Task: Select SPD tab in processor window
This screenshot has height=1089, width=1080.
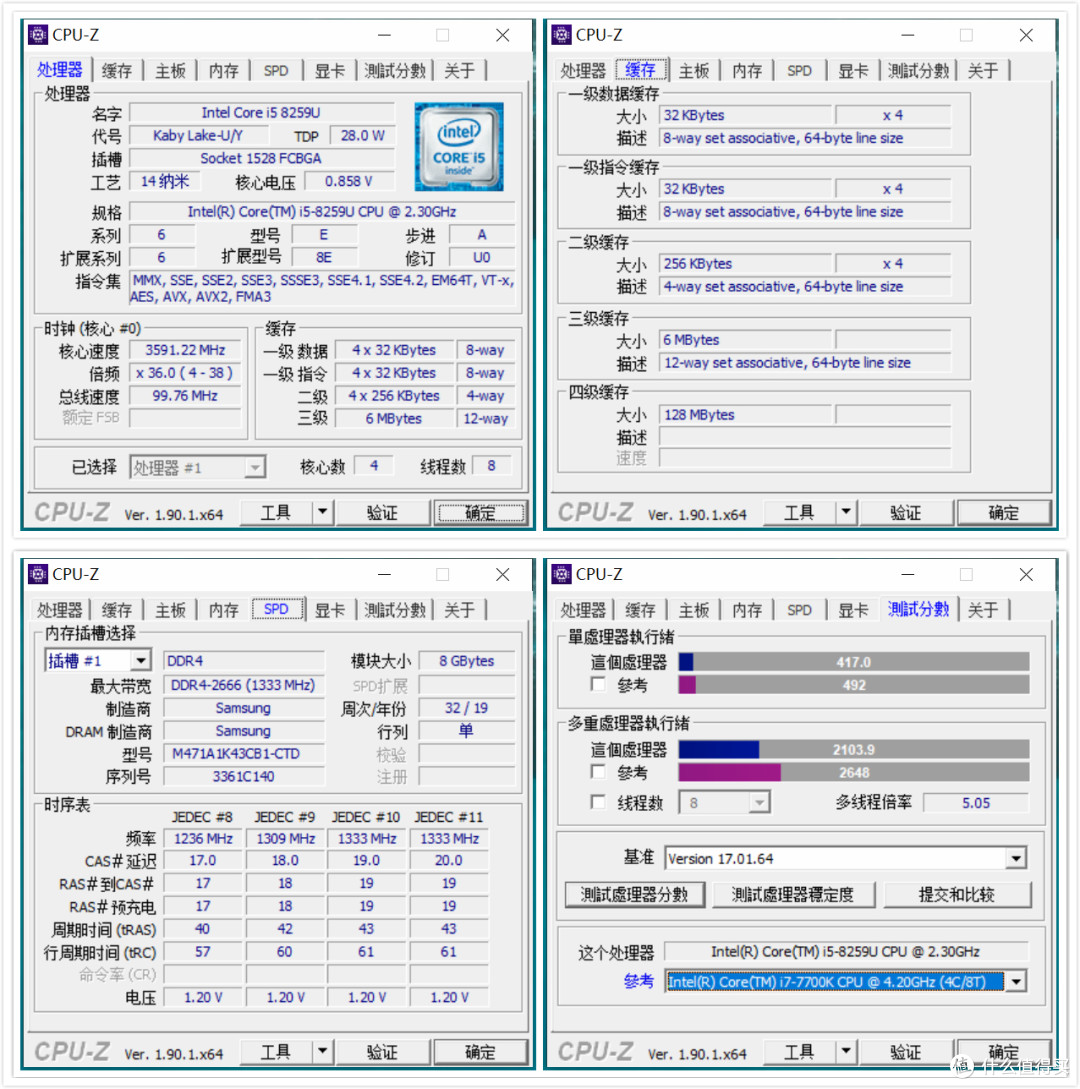Action: tap(276, 70)
